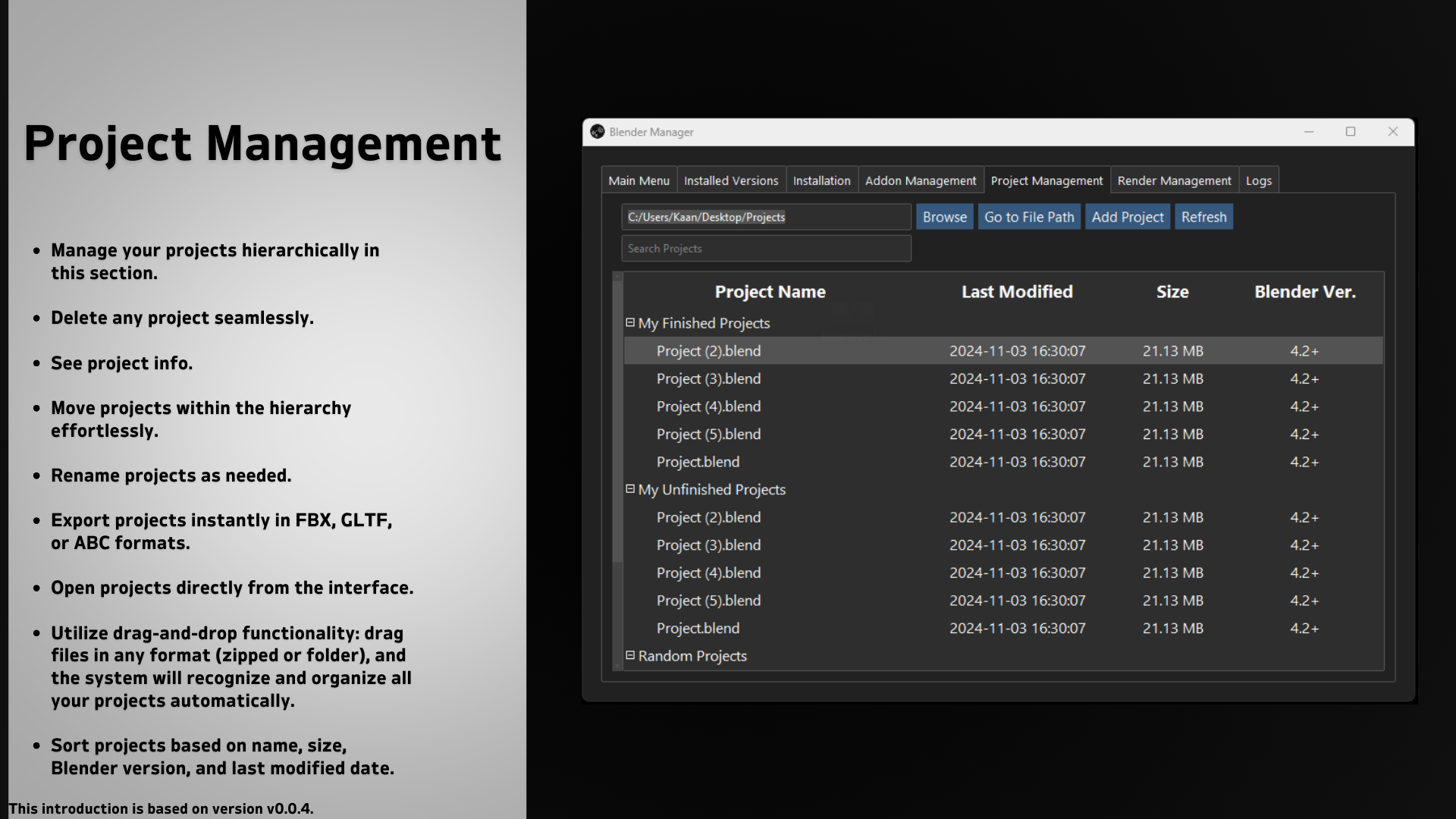
Task: Open the Installed Versions tab
Action: pos(730,180)
